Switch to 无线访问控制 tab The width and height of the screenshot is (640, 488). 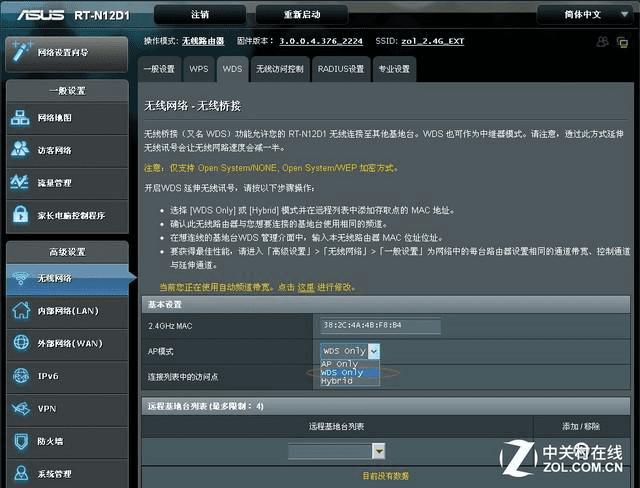click(x=280, y=69)
